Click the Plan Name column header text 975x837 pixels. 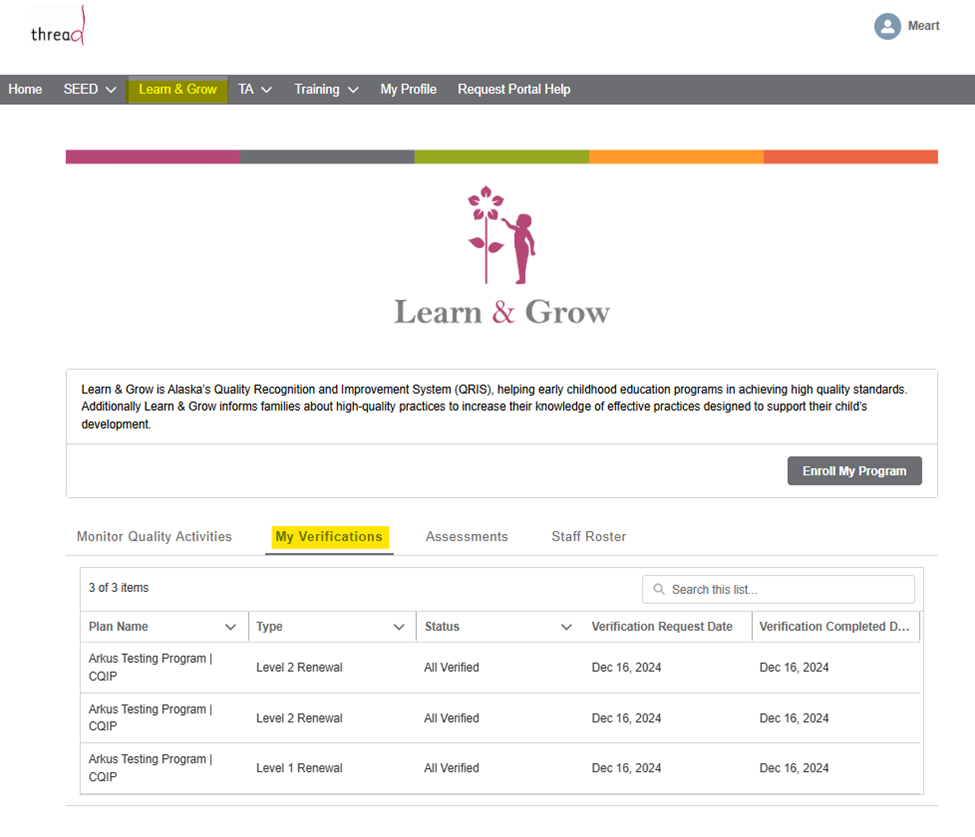point(118,627)
